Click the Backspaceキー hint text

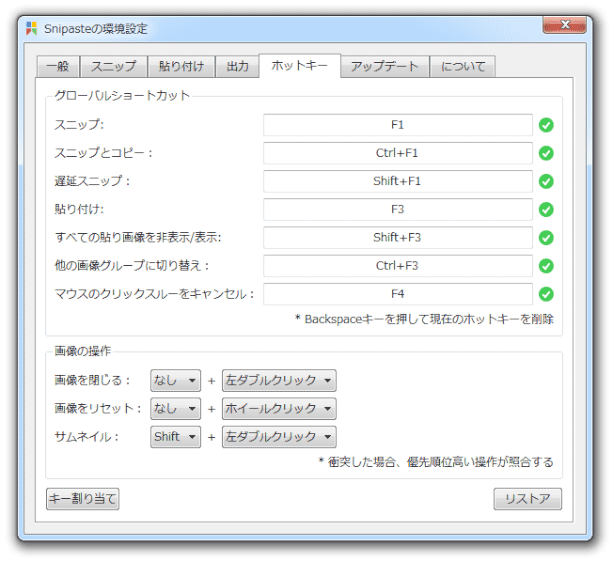pyautogui.click(x=424, y=319)
